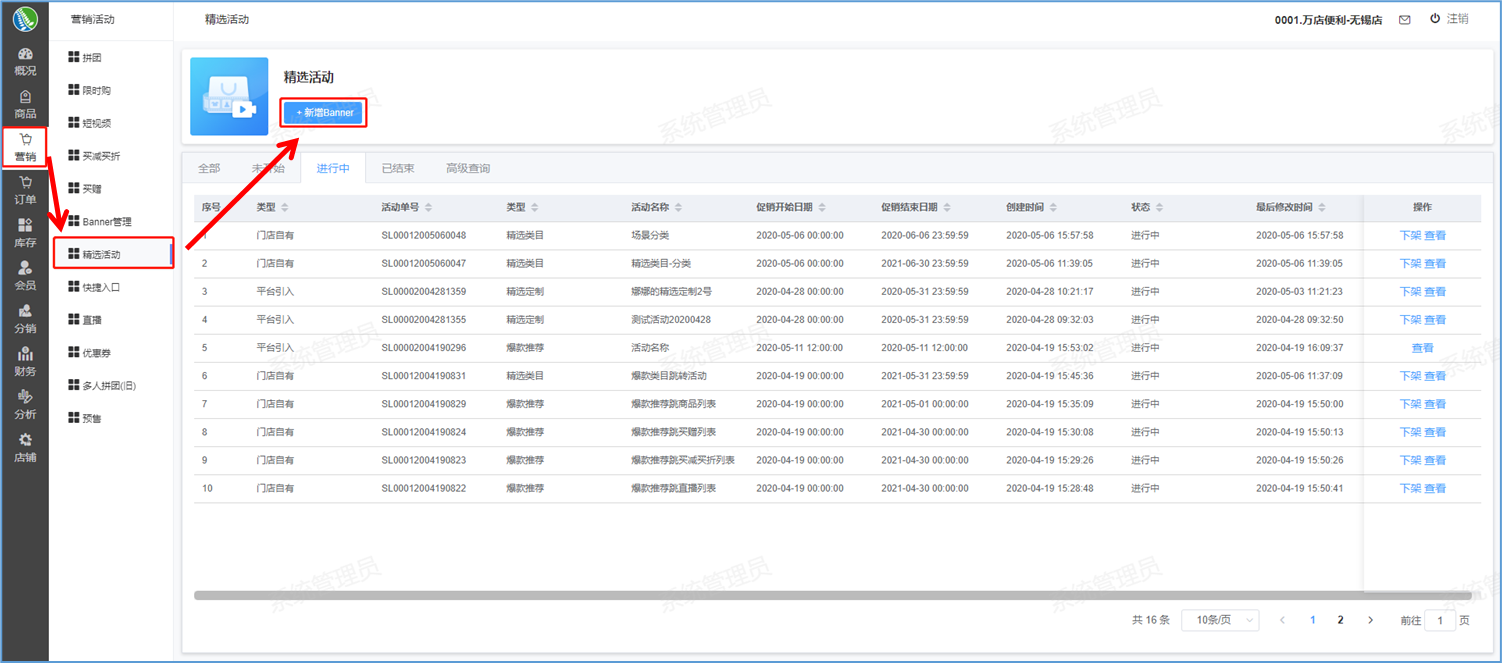Click the 商品 products sidebar icon
1502x663 pixels.
(25, 103)
